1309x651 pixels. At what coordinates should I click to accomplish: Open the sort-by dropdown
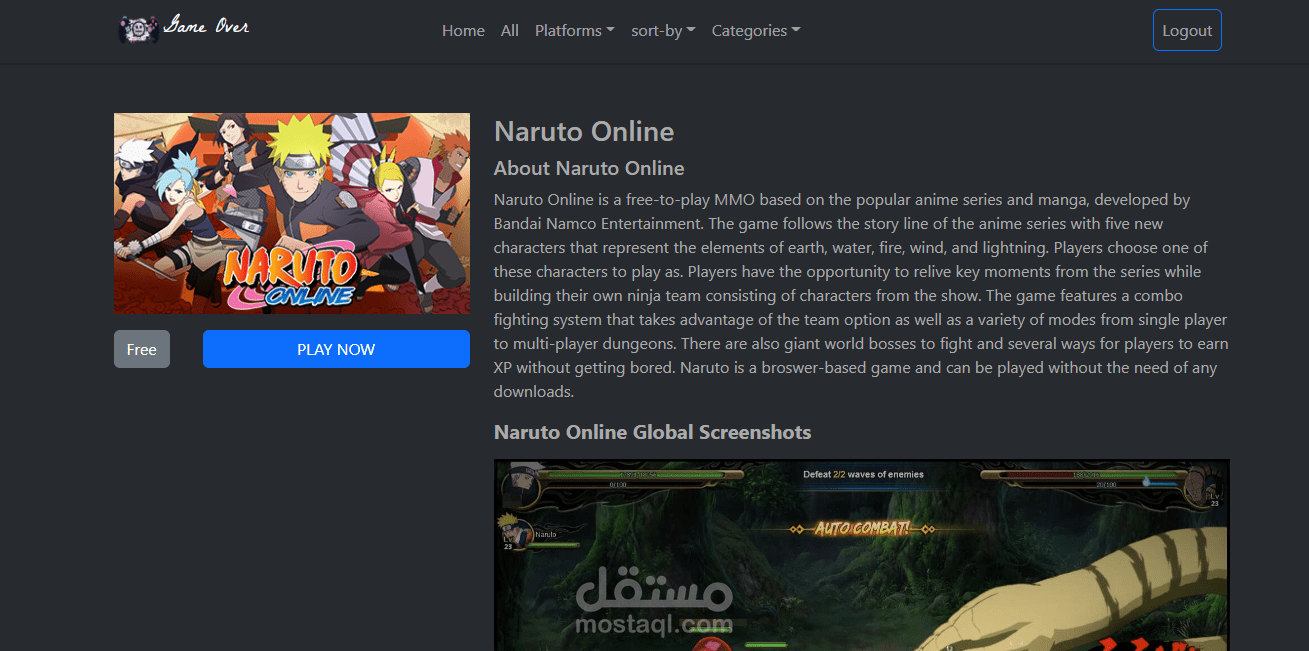tap(663, 31)
